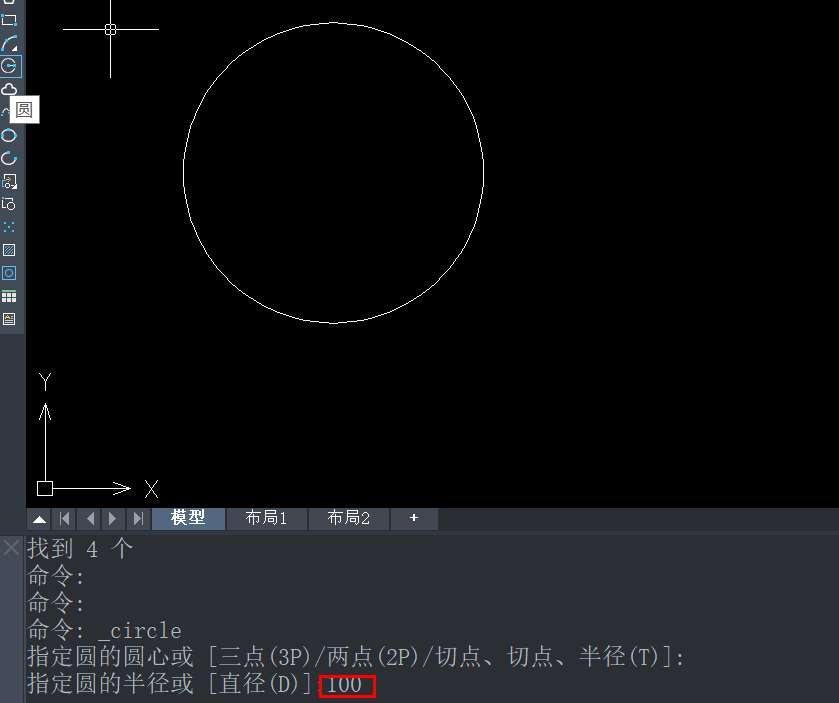Click the UCS origin square icon
Image resolution: width=839 pixels, height=703 pixels.
[x=45, y=488]
